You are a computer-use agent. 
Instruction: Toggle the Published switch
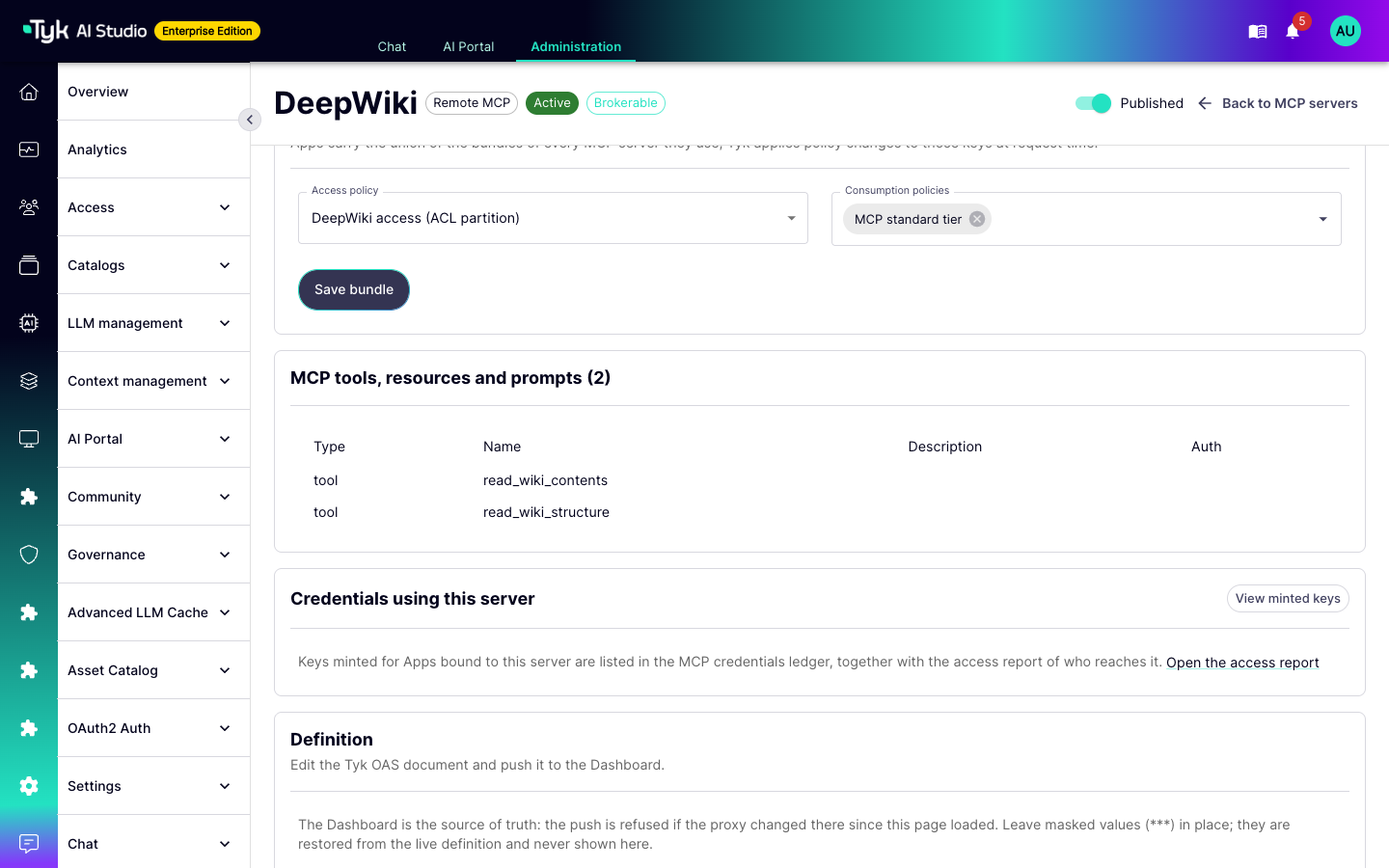1094,103
